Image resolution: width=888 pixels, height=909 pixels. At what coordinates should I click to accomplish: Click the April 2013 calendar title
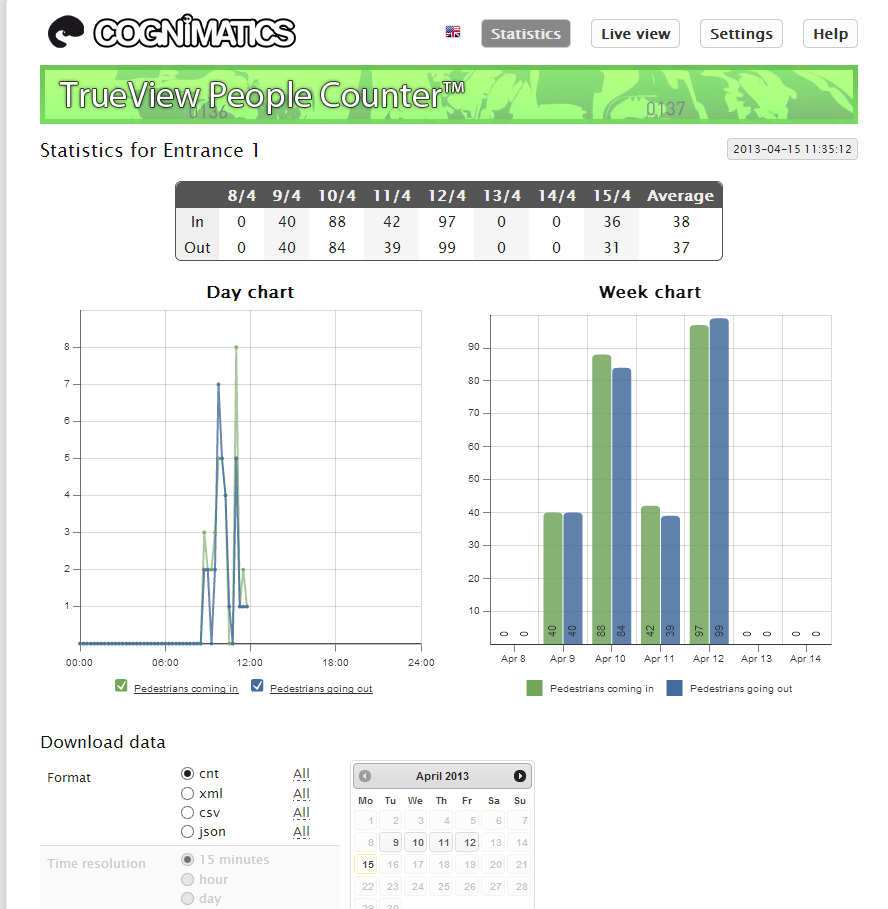point(442,776)
